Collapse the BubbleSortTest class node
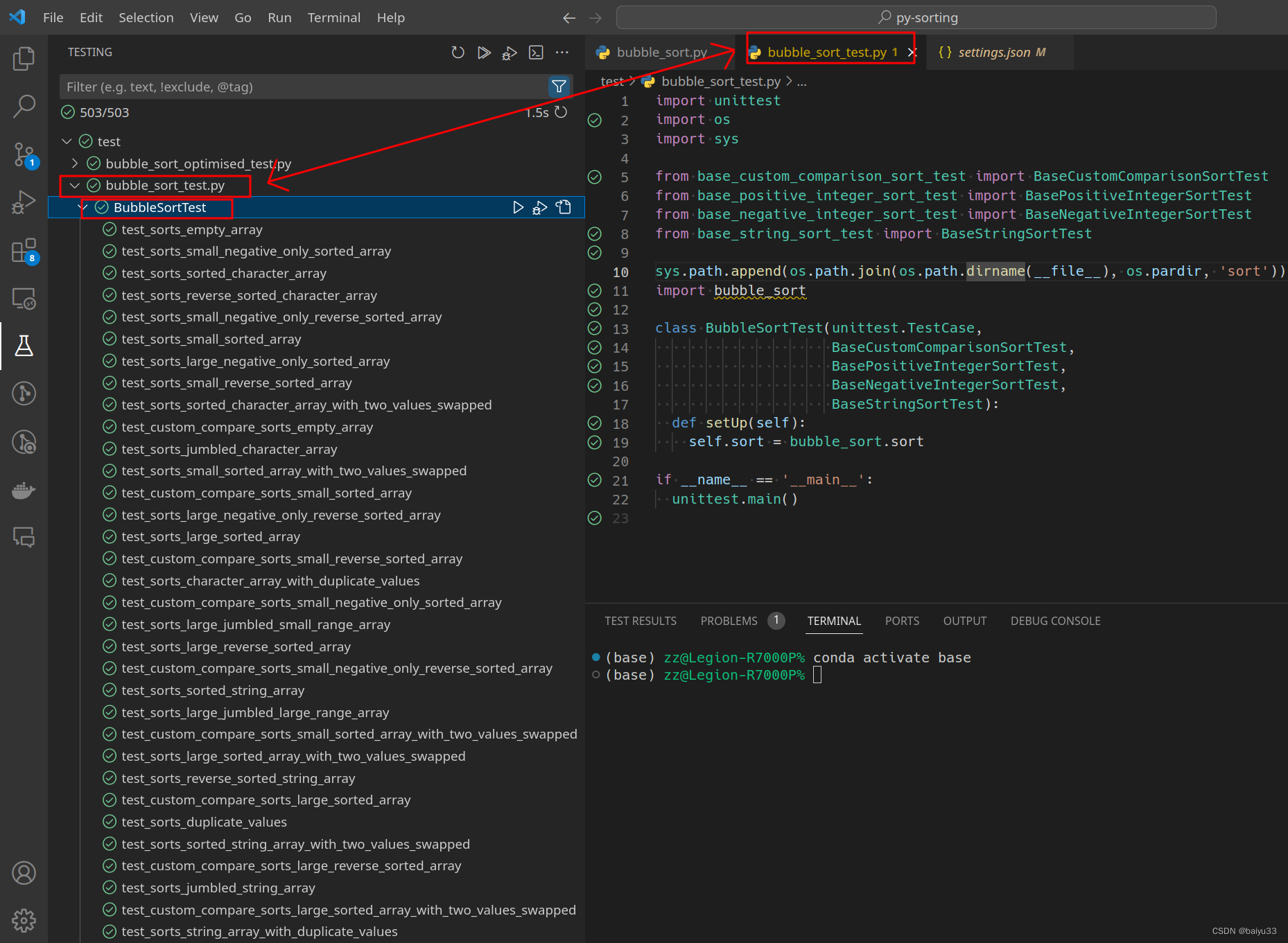Screen dimensions: 1288x943 pos(83,207)
